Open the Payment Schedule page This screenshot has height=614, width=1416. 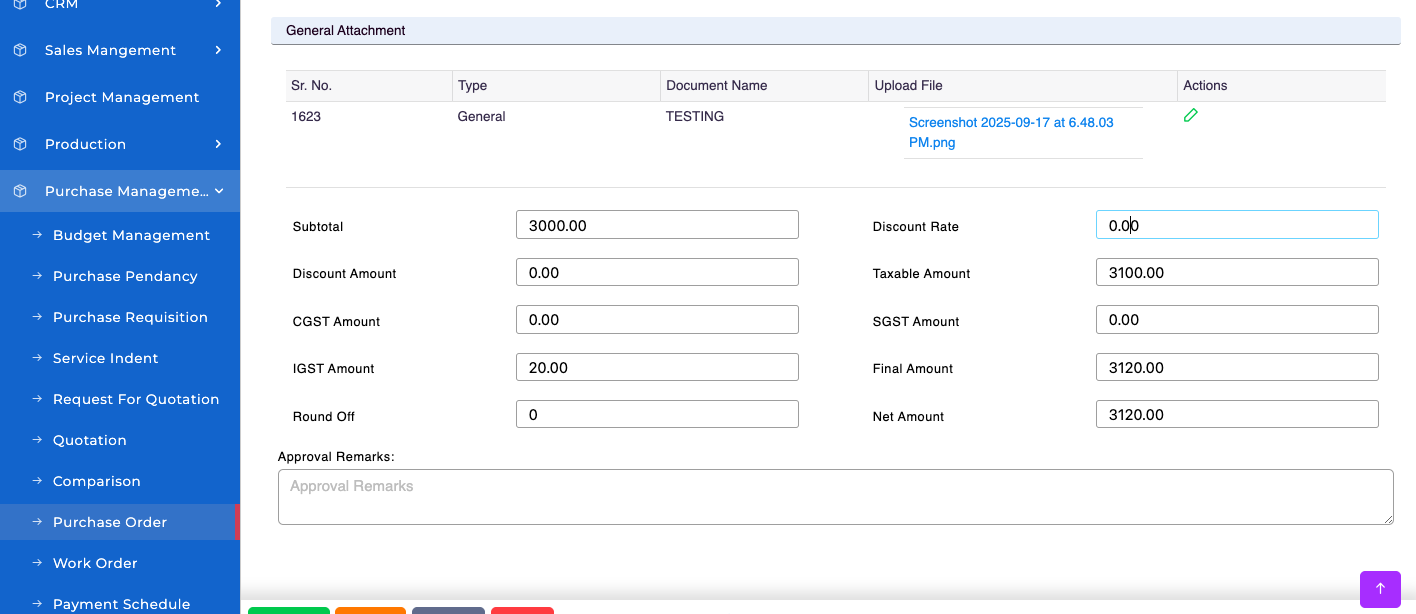(121, 604)
